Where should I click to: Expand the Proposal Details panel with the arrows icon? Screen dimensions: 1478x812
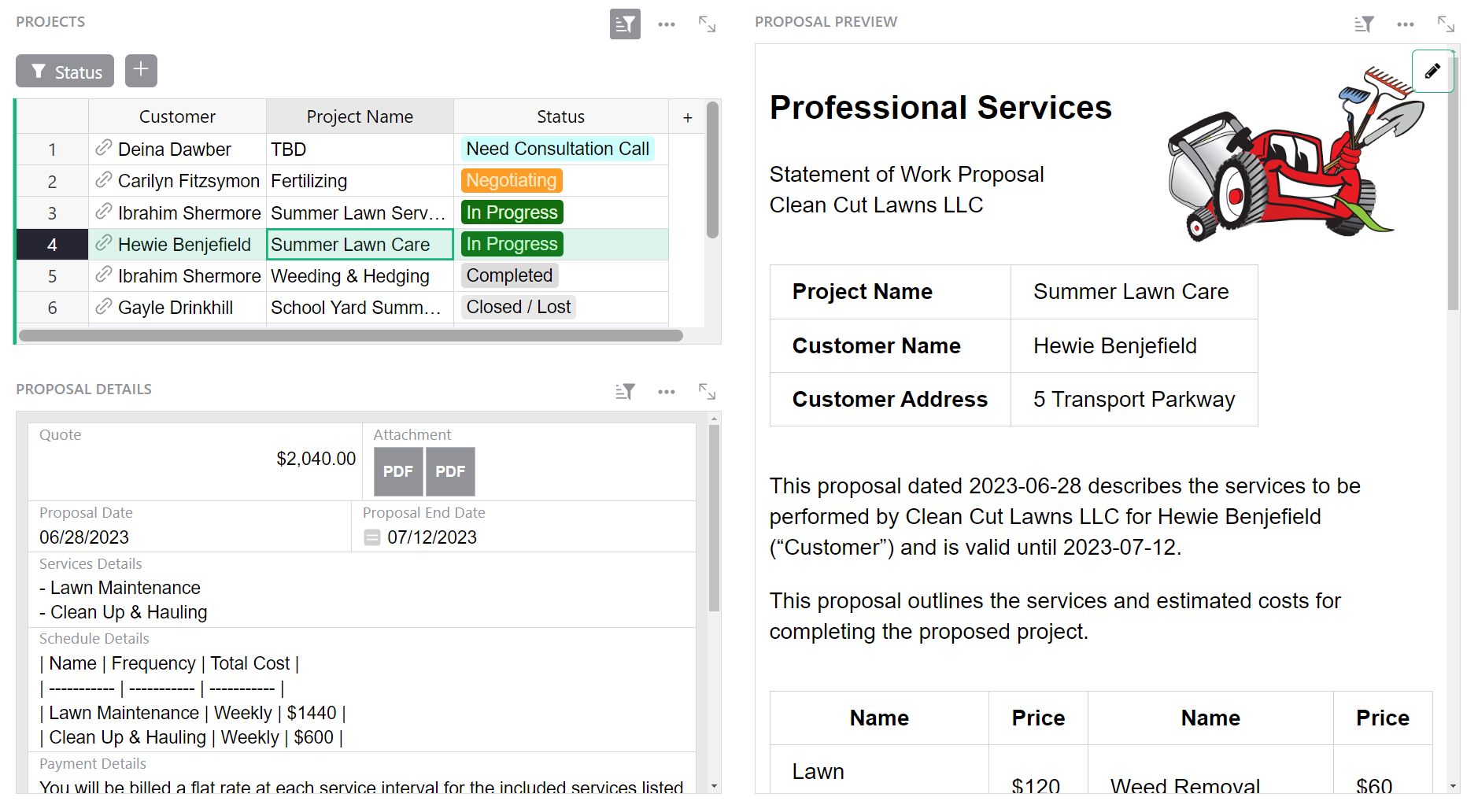(x=707, y=391)
